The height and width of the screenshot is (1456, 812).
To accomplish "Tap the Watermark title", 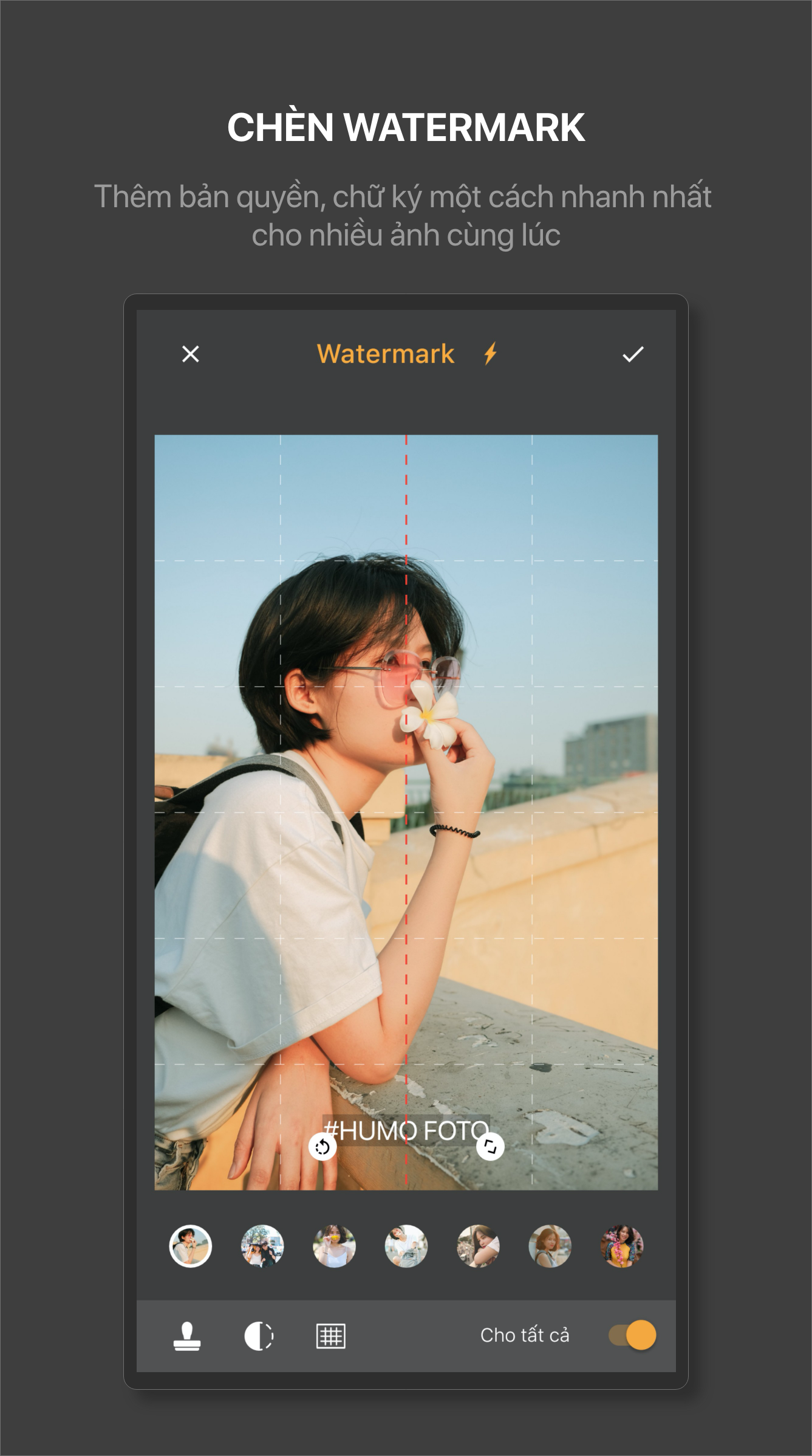I will [x=386, y=354].
